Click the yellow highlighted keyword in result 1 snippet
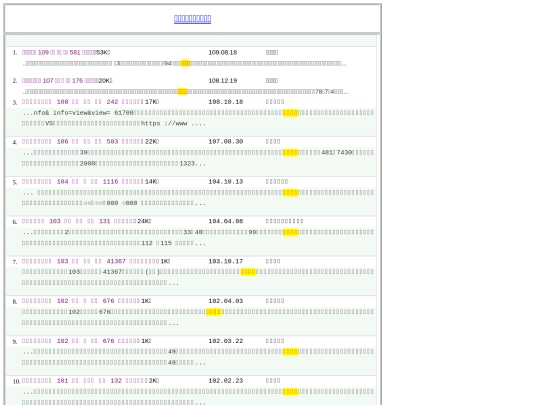Viewport: 540px width, 405px height. pyautogui.click(x=185, y=63)
